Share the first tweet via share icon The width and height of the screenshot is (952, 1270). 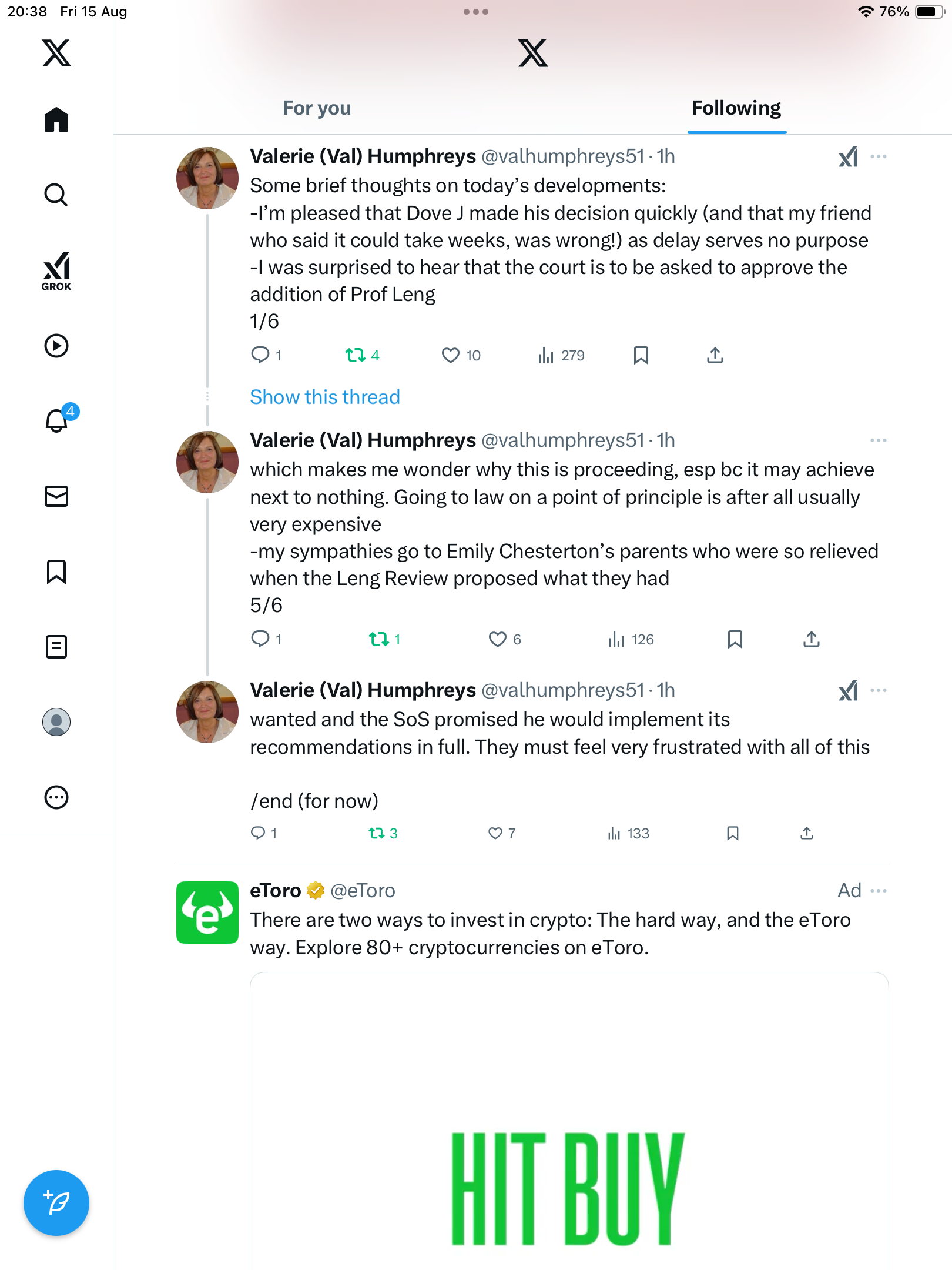715,355
